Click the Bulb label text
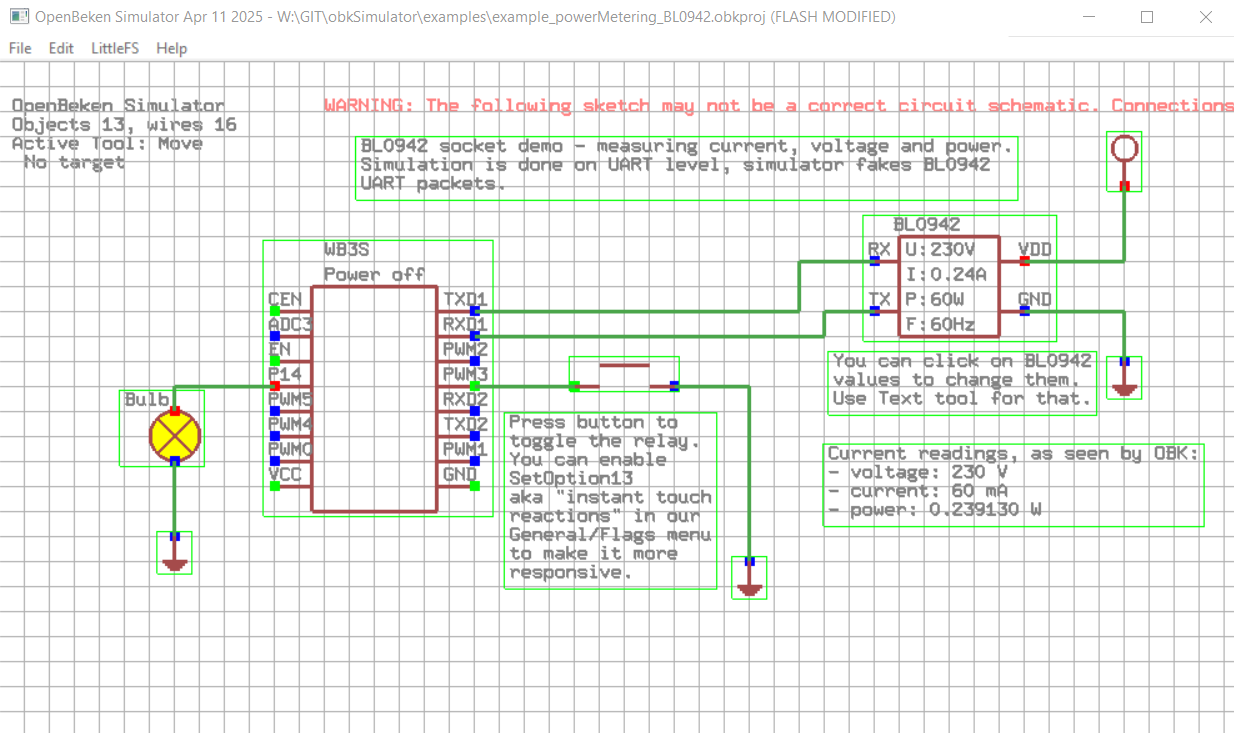The height and width of the screenshot is (733, 1234). point(147,400)
